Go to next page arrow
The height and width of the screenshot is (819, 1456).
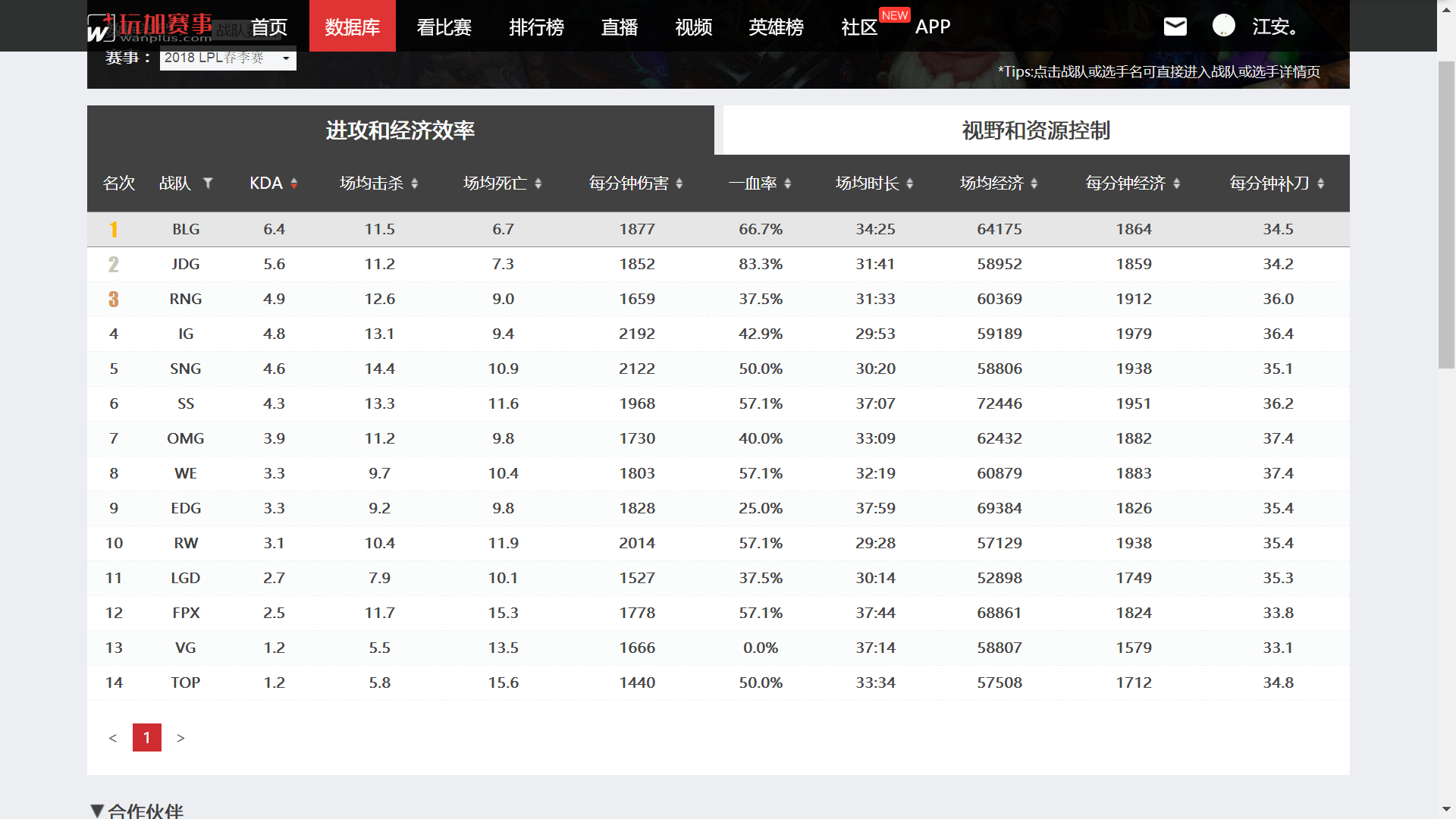click(180, 738)
